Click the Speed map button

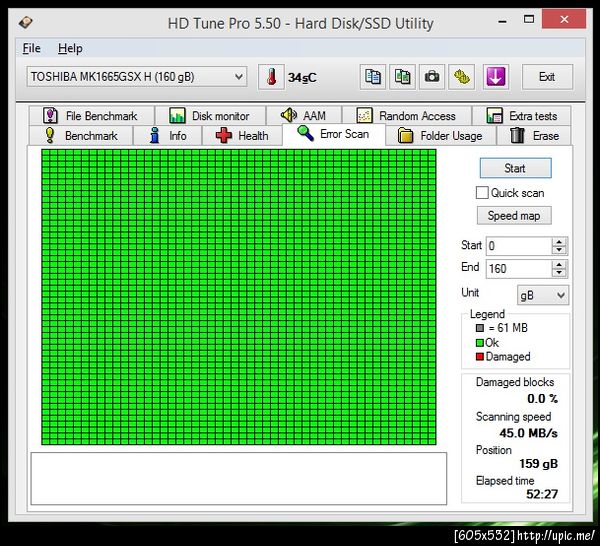point(514,215)
